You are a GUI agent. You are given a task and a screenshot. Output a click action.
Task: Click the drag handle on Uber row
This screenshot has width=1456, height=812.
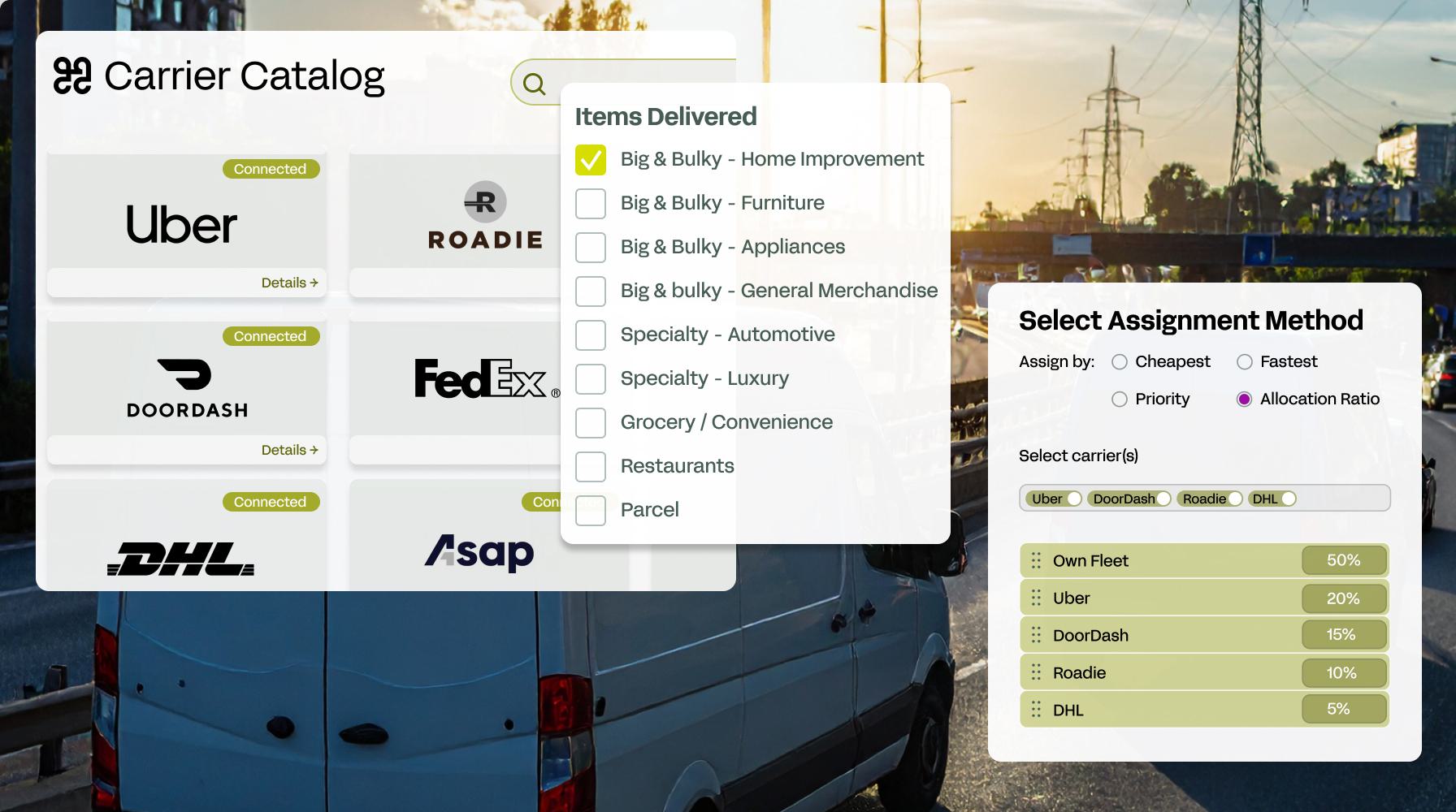(x=1036, y=598)
